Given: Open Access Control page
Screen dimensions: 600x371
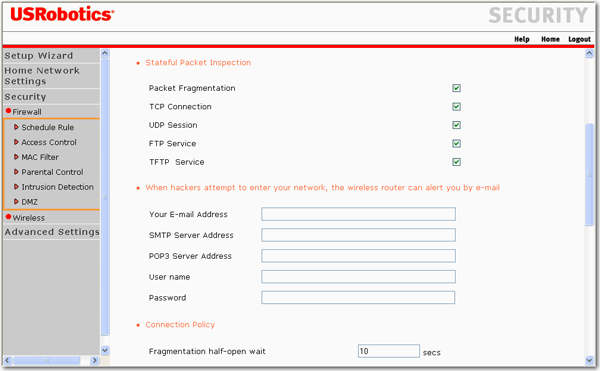Looking at the screenshot, I should tap(49, 142).
